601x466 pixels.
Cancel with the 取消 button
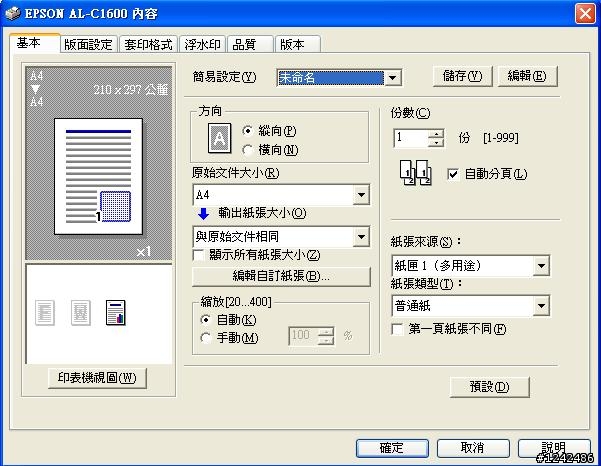[473, 448]
